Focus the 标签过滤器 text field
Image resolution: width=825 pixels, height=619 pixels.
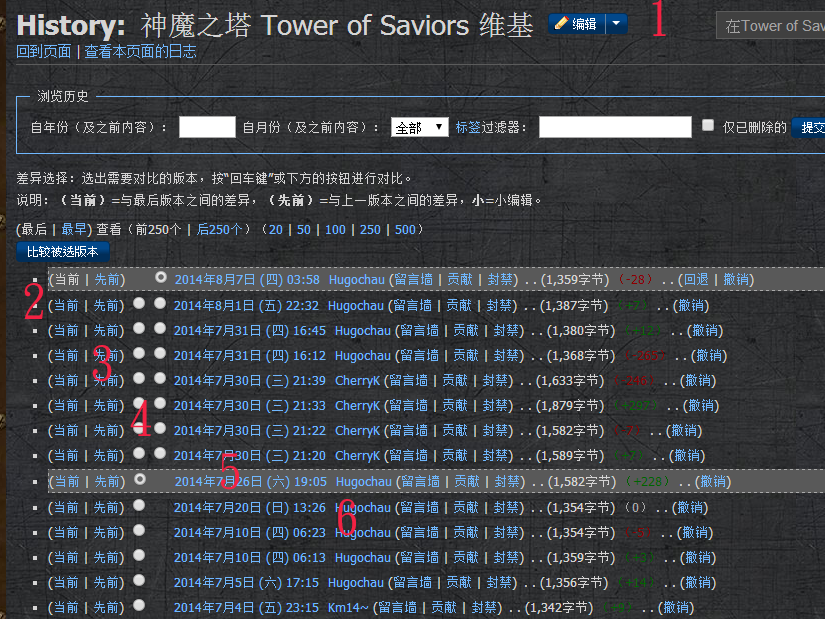click(x=615, y=127)
